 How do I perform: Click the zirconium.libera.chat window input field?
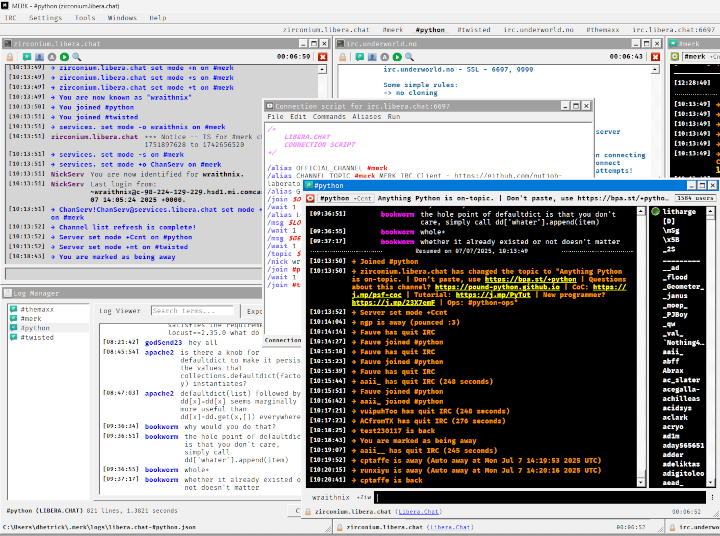[133, 274]
